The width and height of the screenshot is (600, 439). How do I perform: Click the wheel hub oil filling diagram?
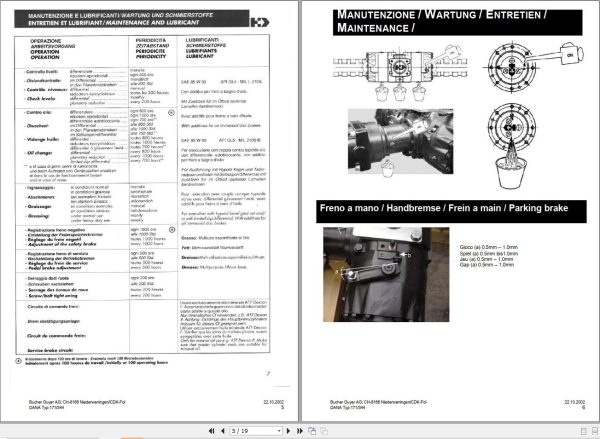coord(535,68)
